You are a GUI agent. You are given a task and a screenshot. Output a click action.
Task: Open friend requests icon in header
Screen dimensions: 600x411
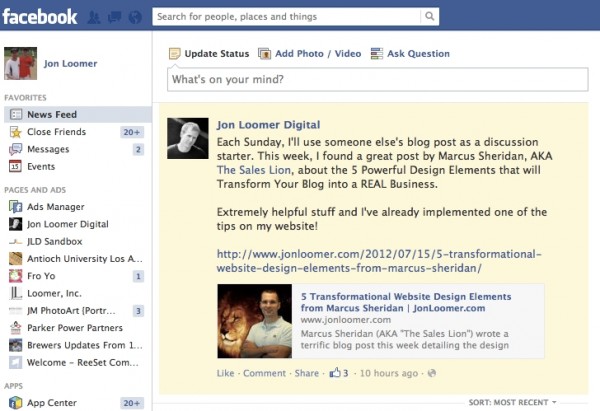coord(94,17)
